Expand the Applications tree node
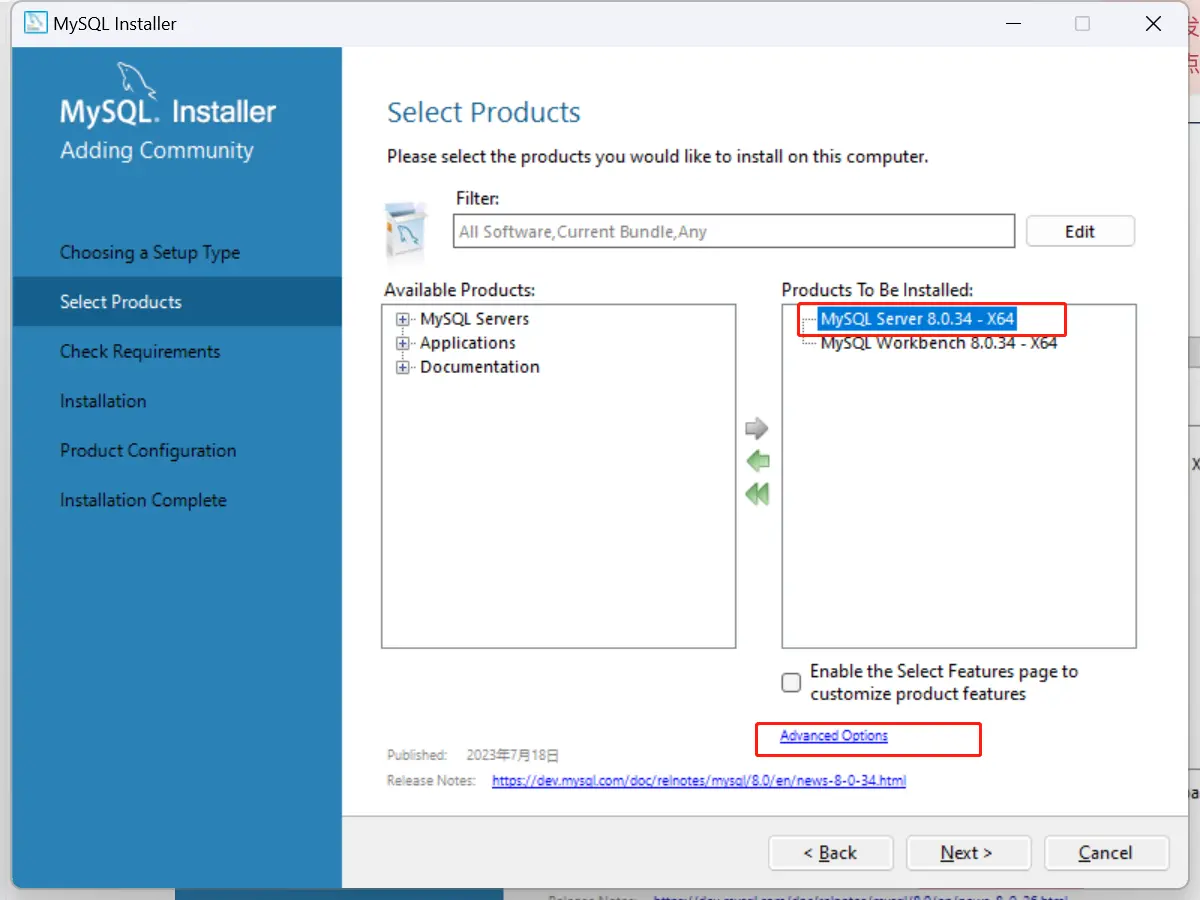Screen dimensions: 1200x900 404,343
